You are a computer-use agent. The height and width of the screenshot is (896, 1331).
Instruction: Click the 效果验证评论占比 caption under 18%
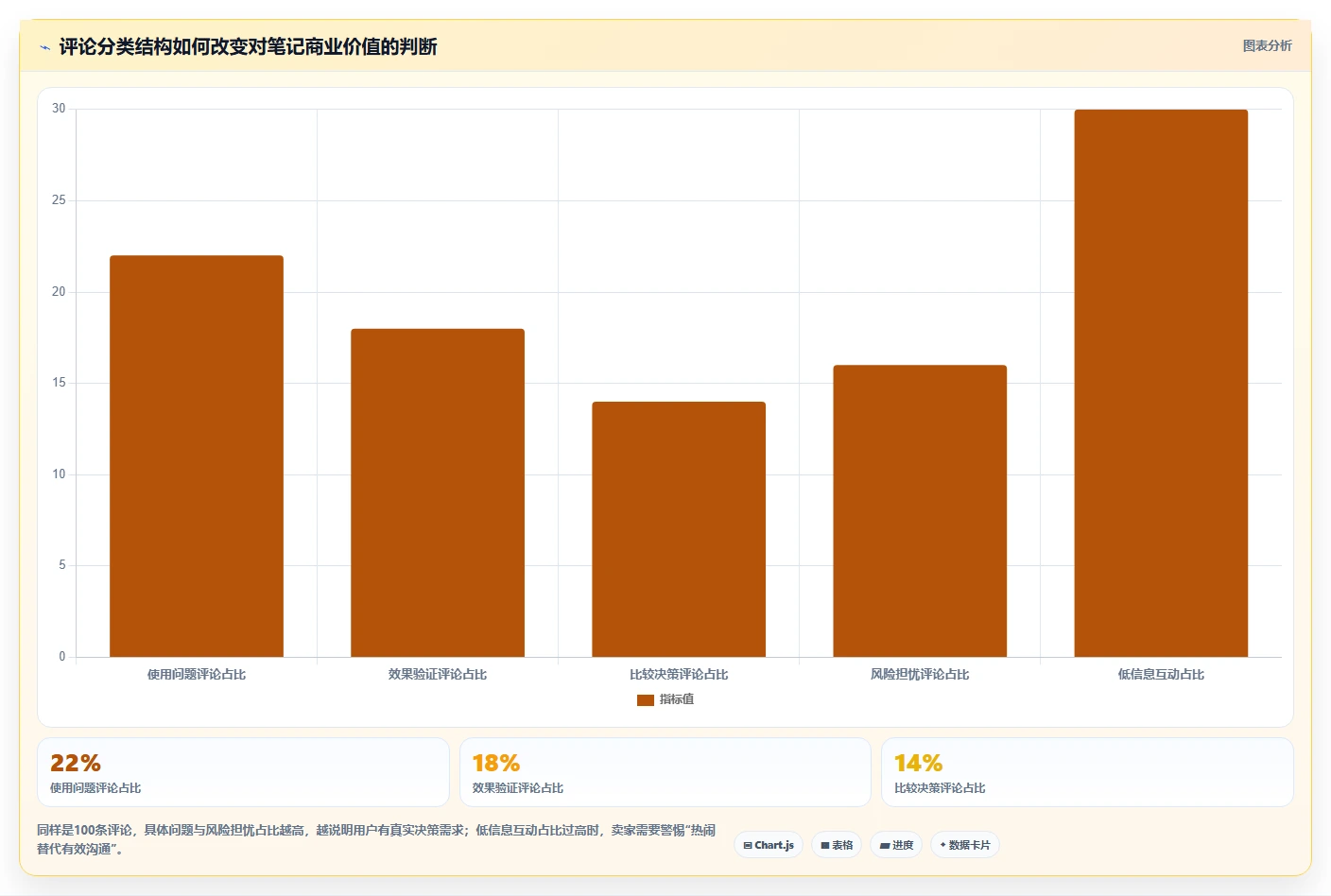[x=518, y=788]
